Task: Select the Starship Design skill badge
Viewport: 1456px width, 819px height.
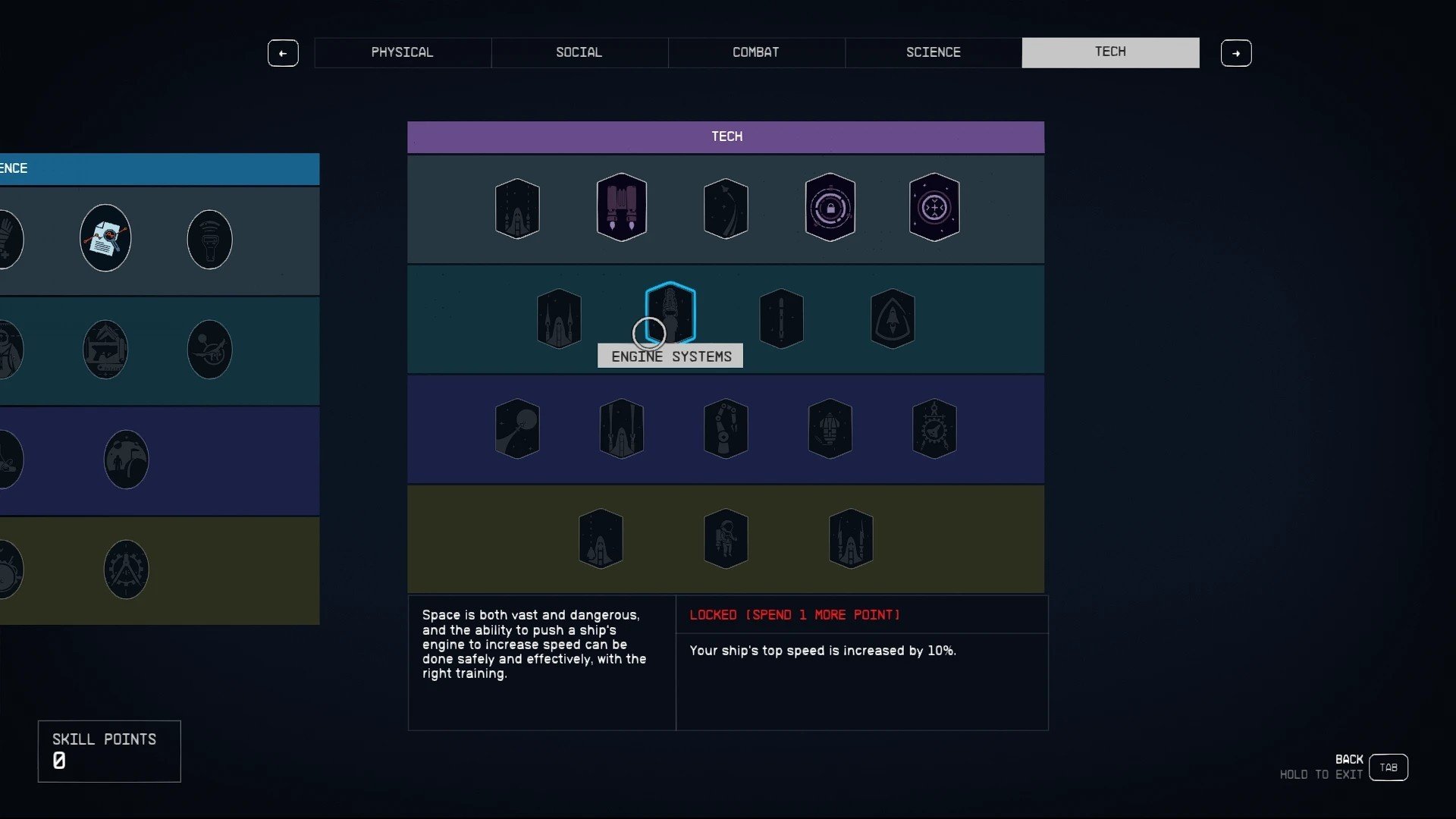Action: [934, 428]
